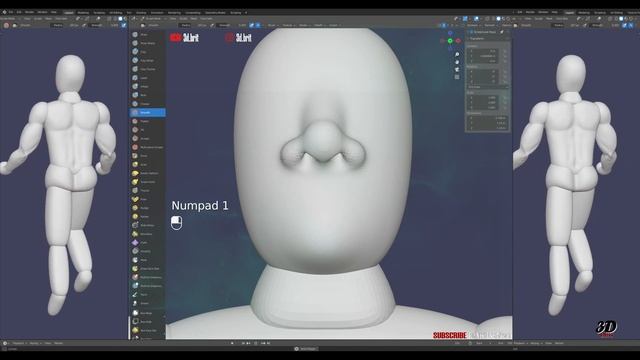Select the Draw sculpt brush
640x360 pixels.
(147, 34)
